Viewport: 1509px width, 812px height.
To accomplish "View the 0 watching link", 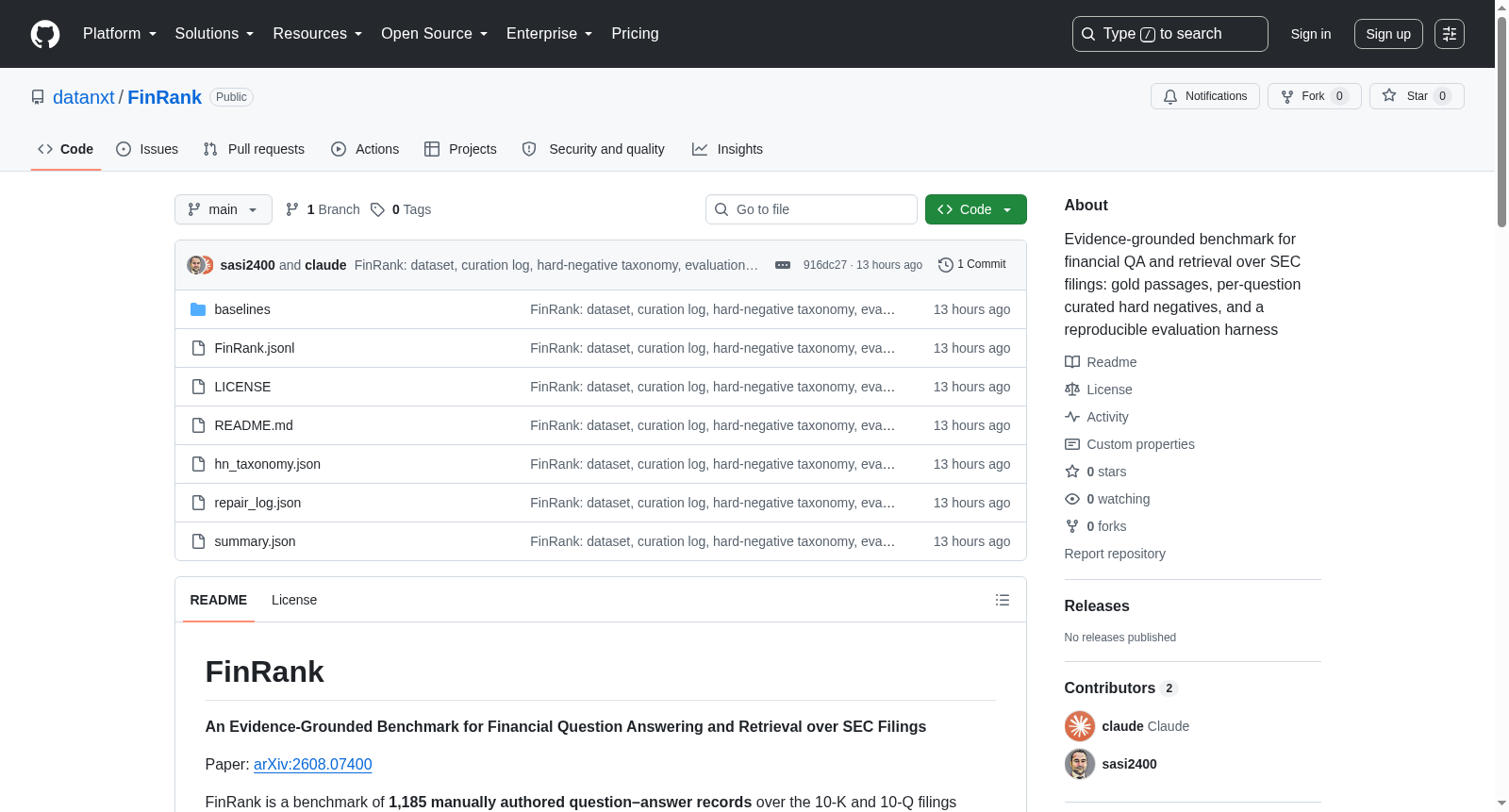I will tap(1107, 499).
